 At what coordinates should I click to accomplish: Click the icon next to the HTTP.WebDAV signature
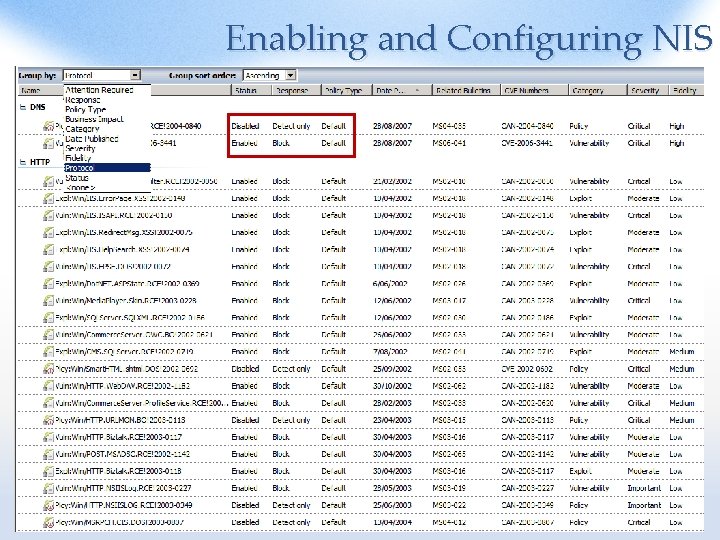click(48, 386)
